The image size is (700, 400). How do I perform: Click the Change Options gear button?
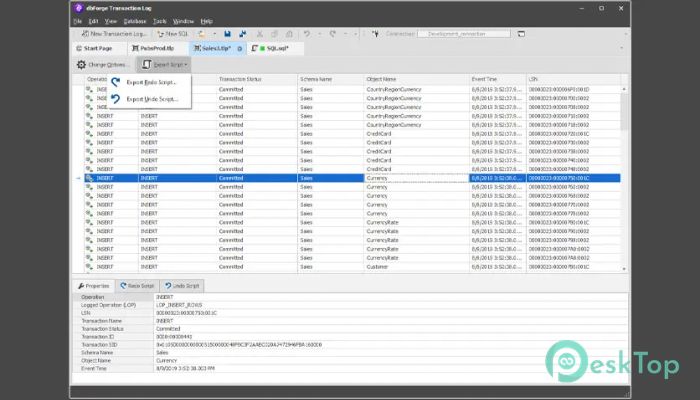pos(102,65)
